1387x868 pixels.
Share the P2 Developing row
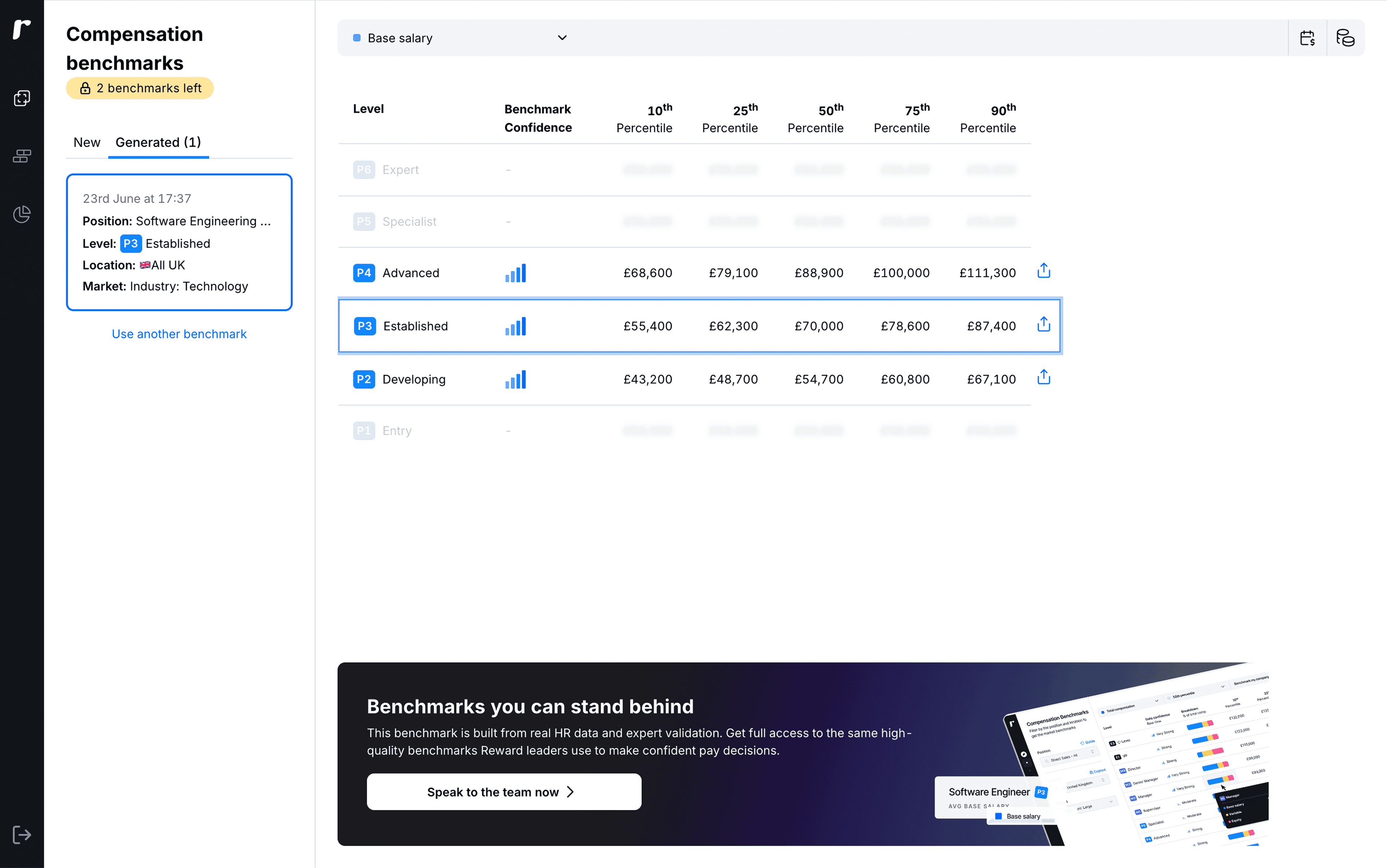(x=1044, y=377)
